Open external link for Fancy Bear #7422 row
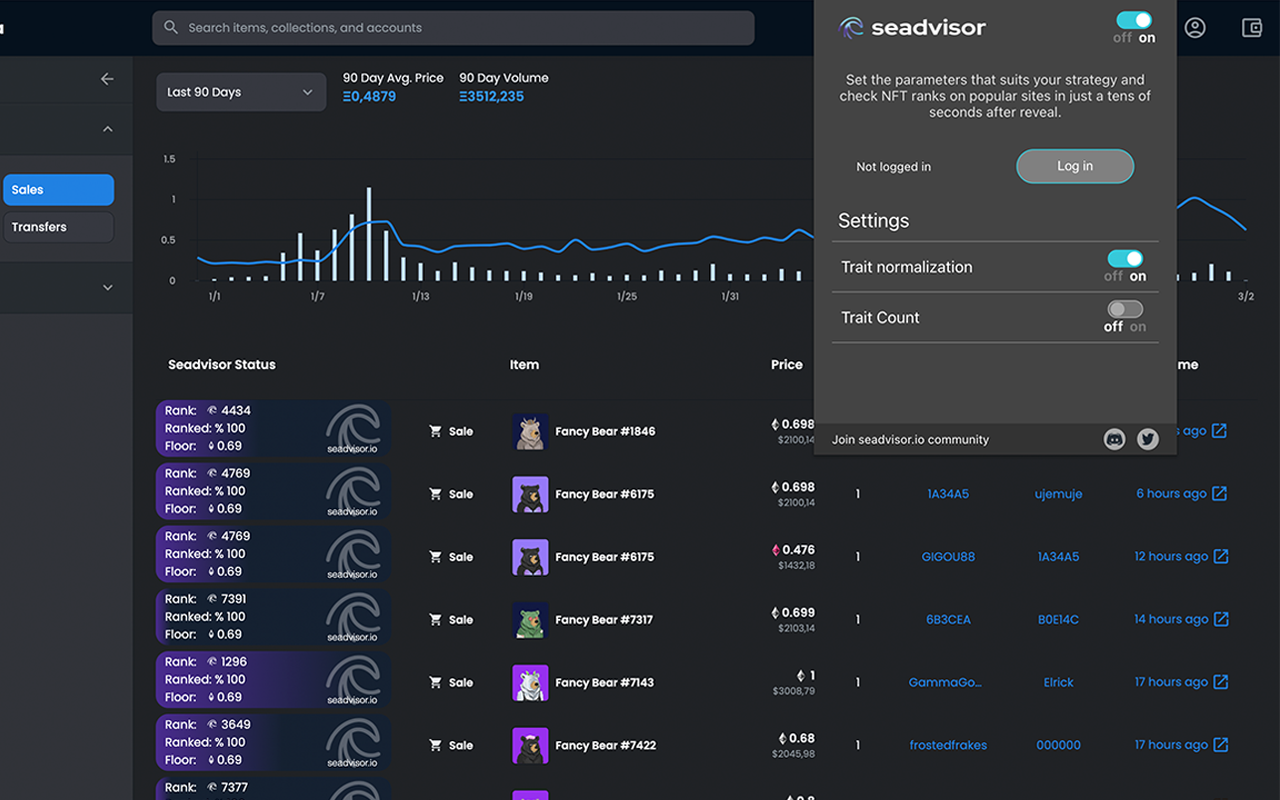 pyautogui.click(x=1221, y=745)
